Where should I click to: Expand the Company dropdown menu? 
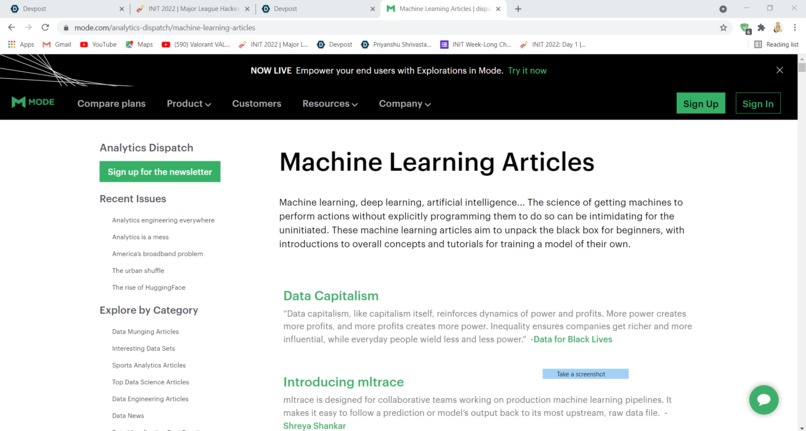tap(405, 103)
